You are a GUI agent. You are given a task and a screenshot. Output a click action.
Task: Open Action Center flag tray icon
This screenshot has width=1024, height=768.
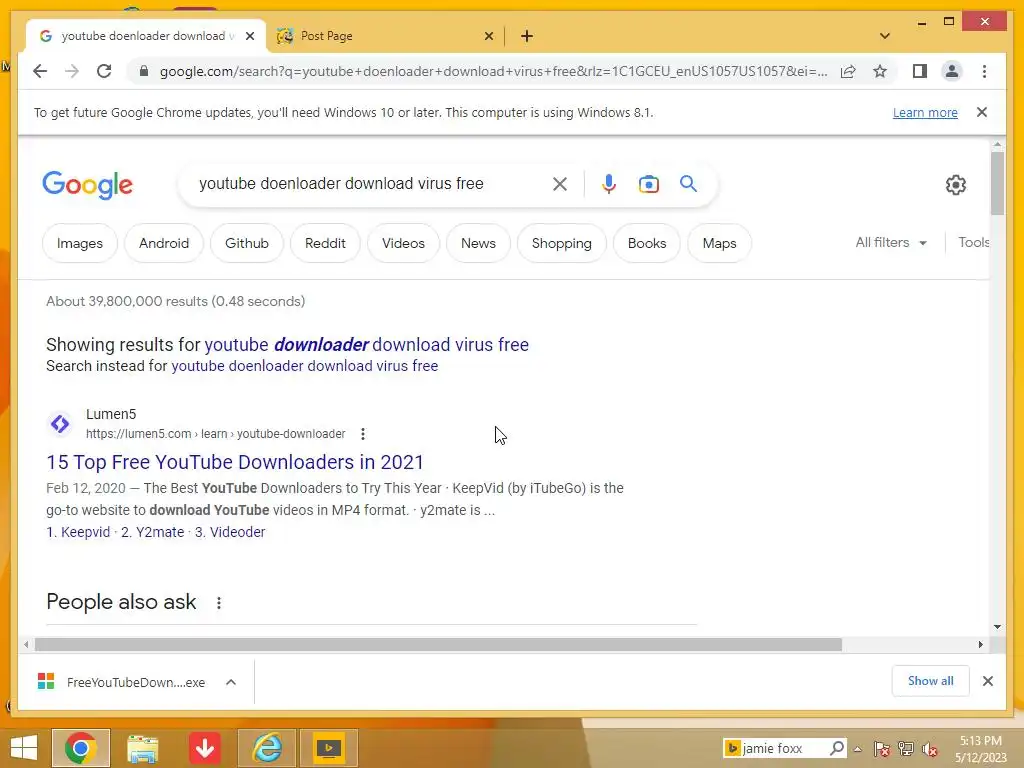pos(882,749)
